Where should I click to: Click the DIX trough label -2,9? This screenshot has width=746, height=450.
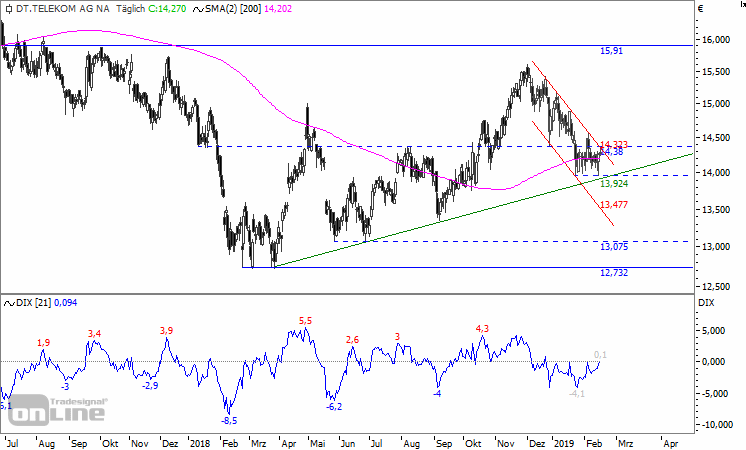pyautogui.click(x=150, y=386)
